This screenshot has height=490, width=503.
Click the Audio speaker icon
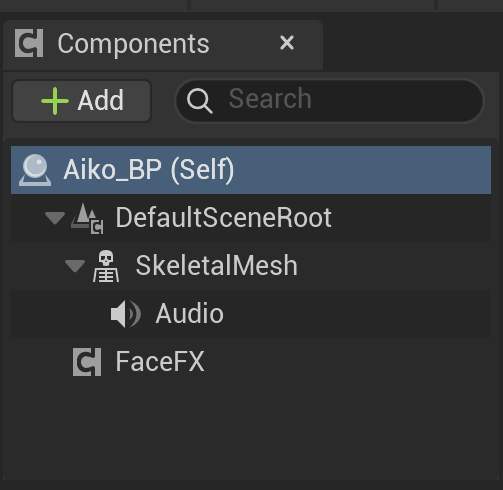click(126, 314)
